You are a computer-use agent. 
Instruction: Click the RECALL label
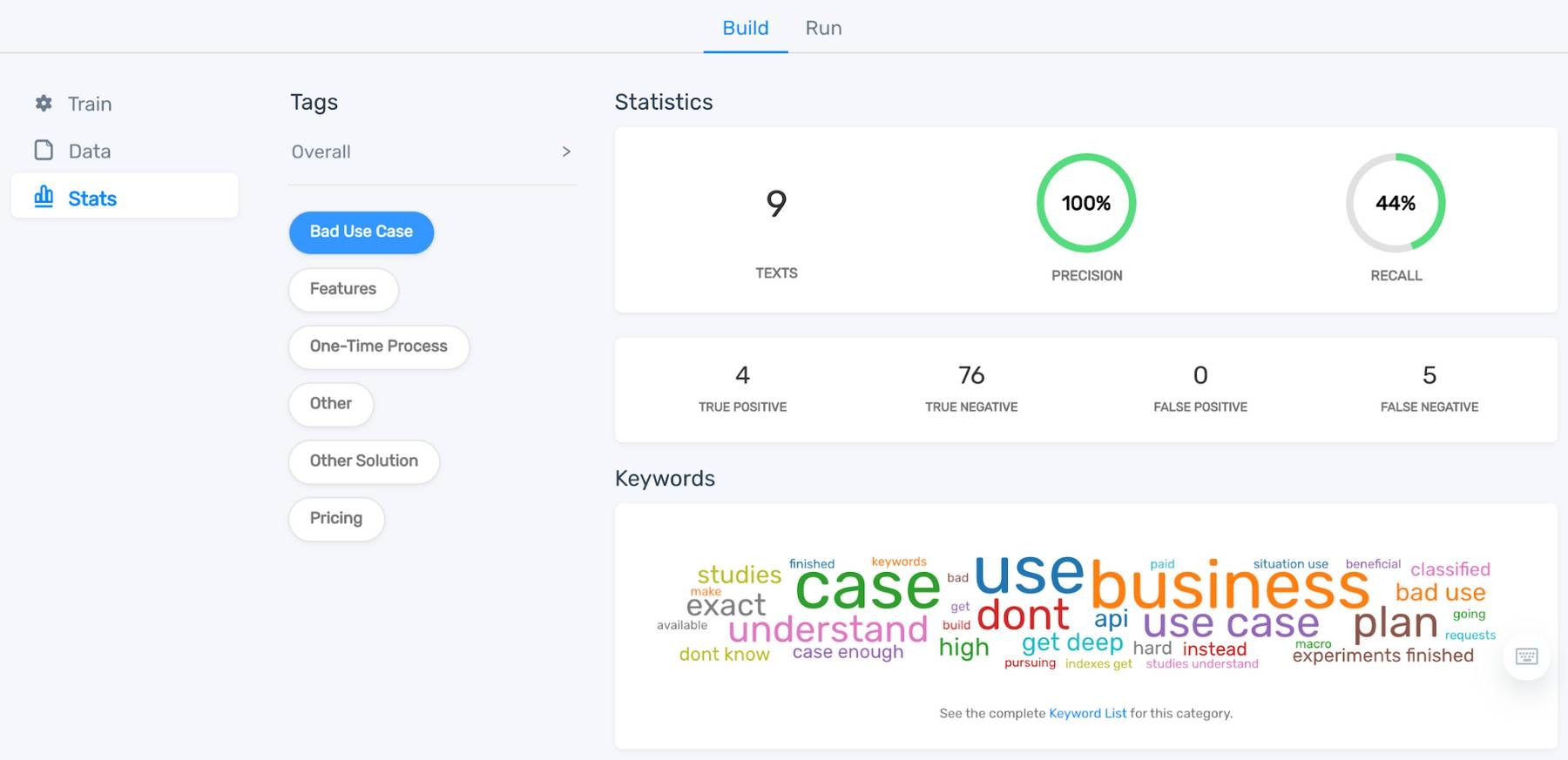coord(1396,276)
